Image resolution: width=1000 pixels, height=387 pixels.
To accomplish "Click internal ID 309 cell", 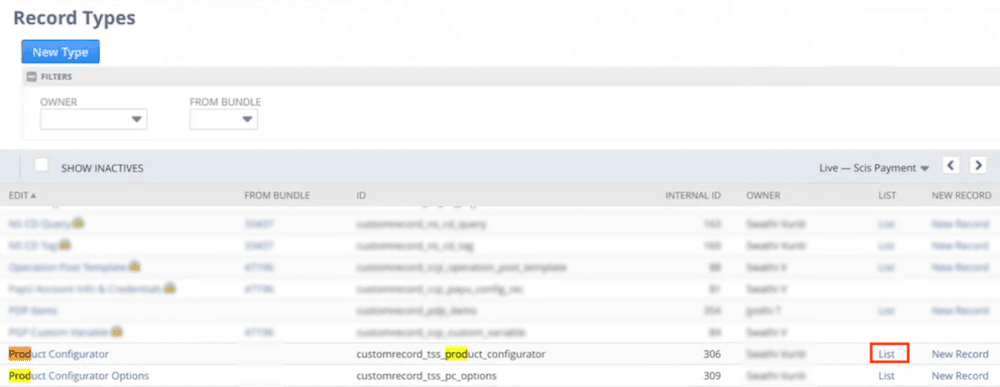I will 713,376.
